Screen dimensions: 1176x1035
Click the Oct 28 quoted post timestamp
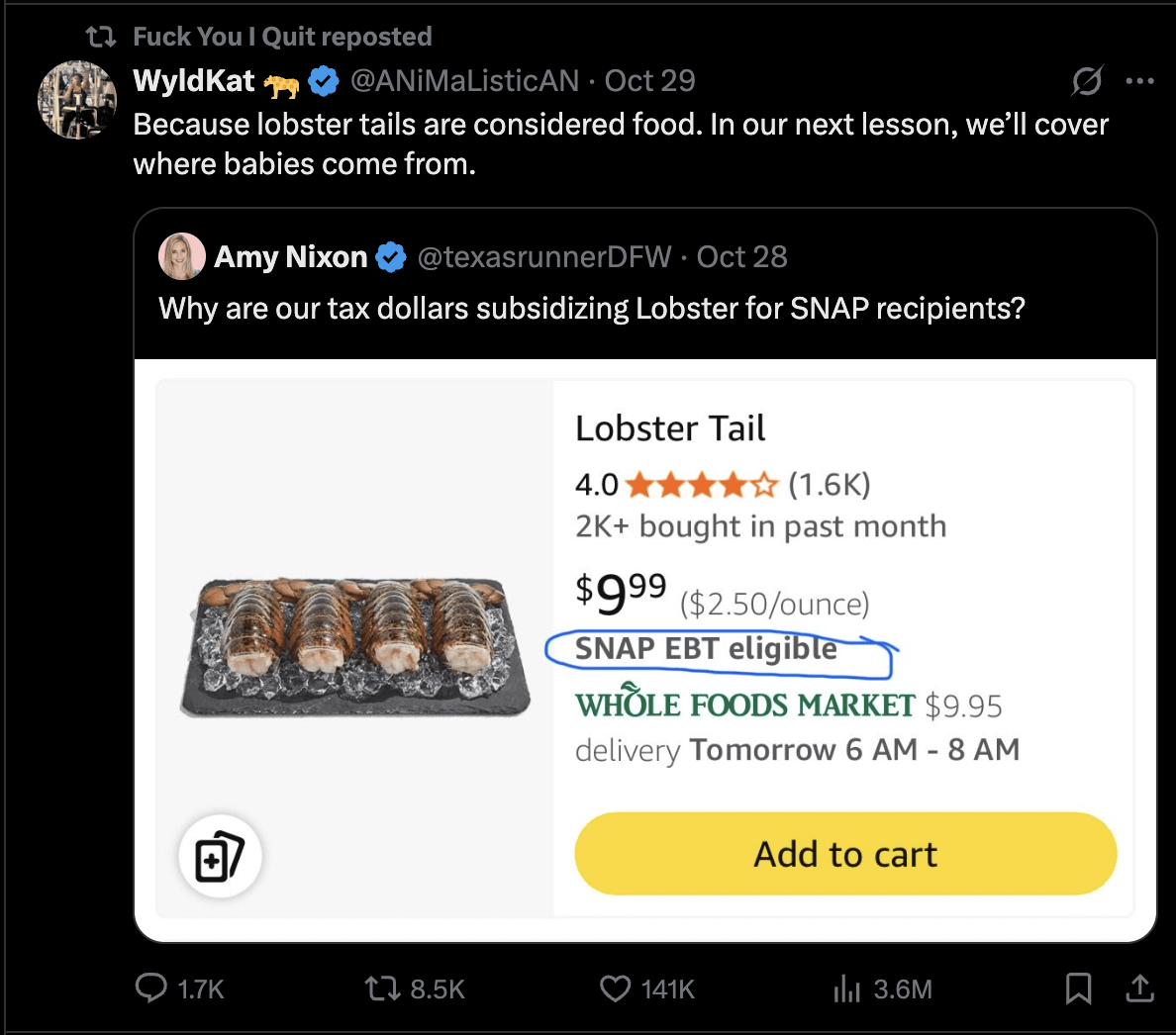click(x=741, y=257)
